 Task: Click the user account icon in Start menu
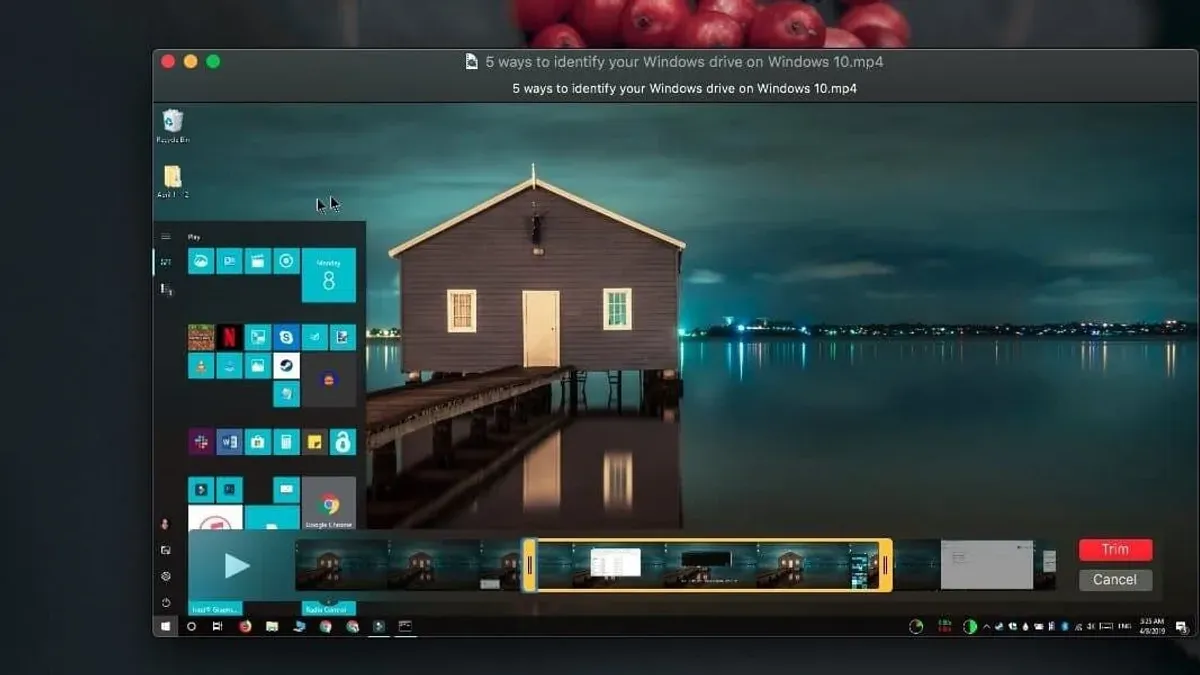(x=166, y=524)
